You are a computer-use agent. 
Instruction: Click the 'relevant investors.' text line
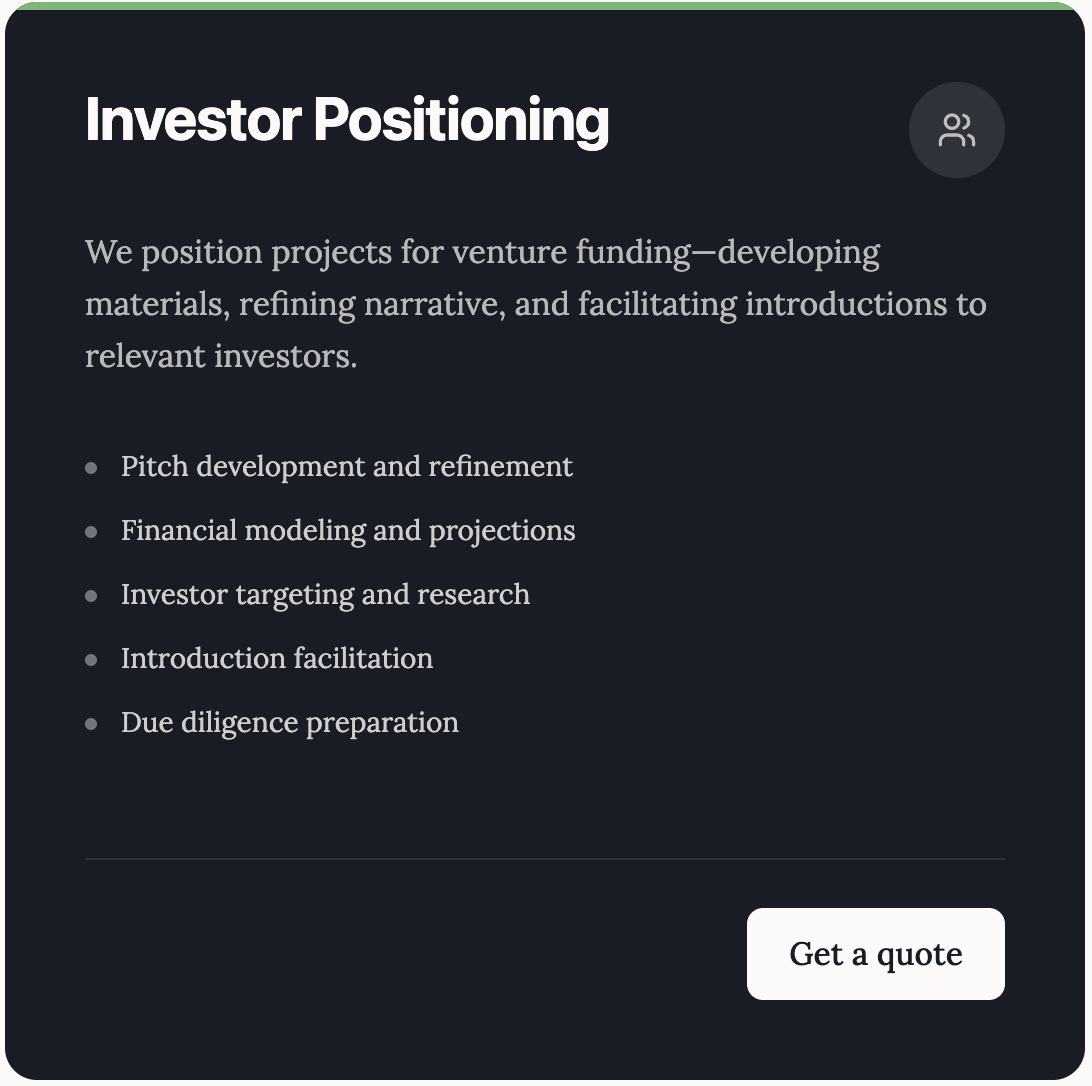[221, 356]
